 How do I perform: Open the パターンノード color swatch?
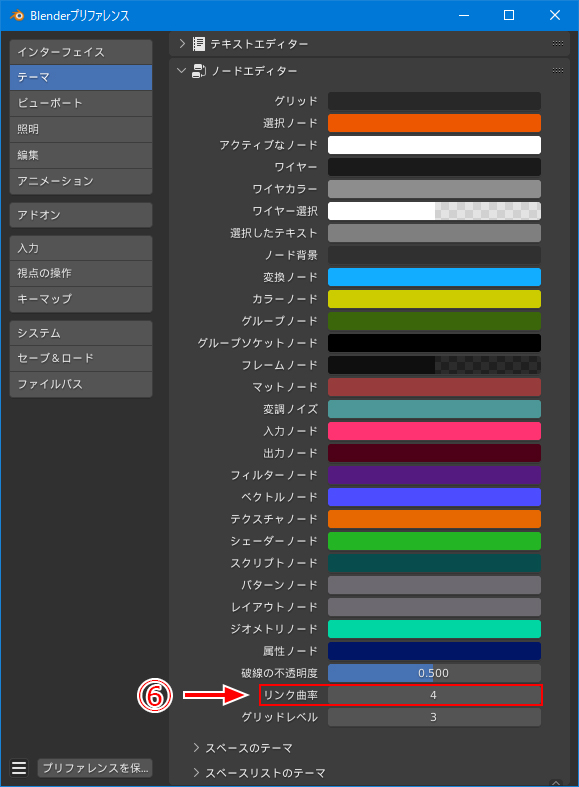point(435,585)
